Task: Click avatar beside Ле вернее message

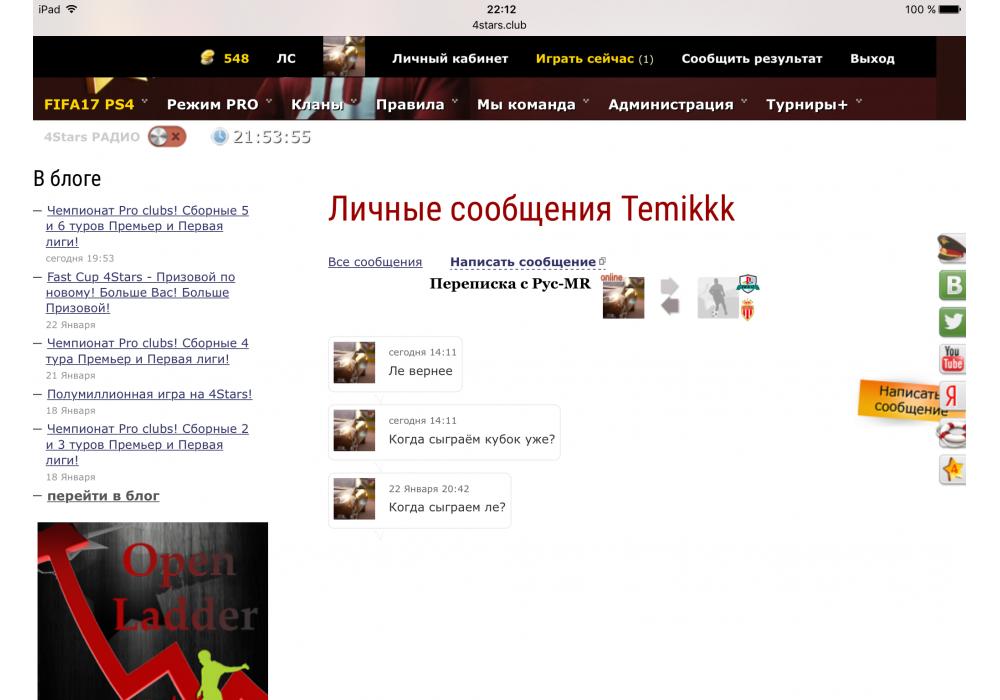Action: (x=355, y=362)
